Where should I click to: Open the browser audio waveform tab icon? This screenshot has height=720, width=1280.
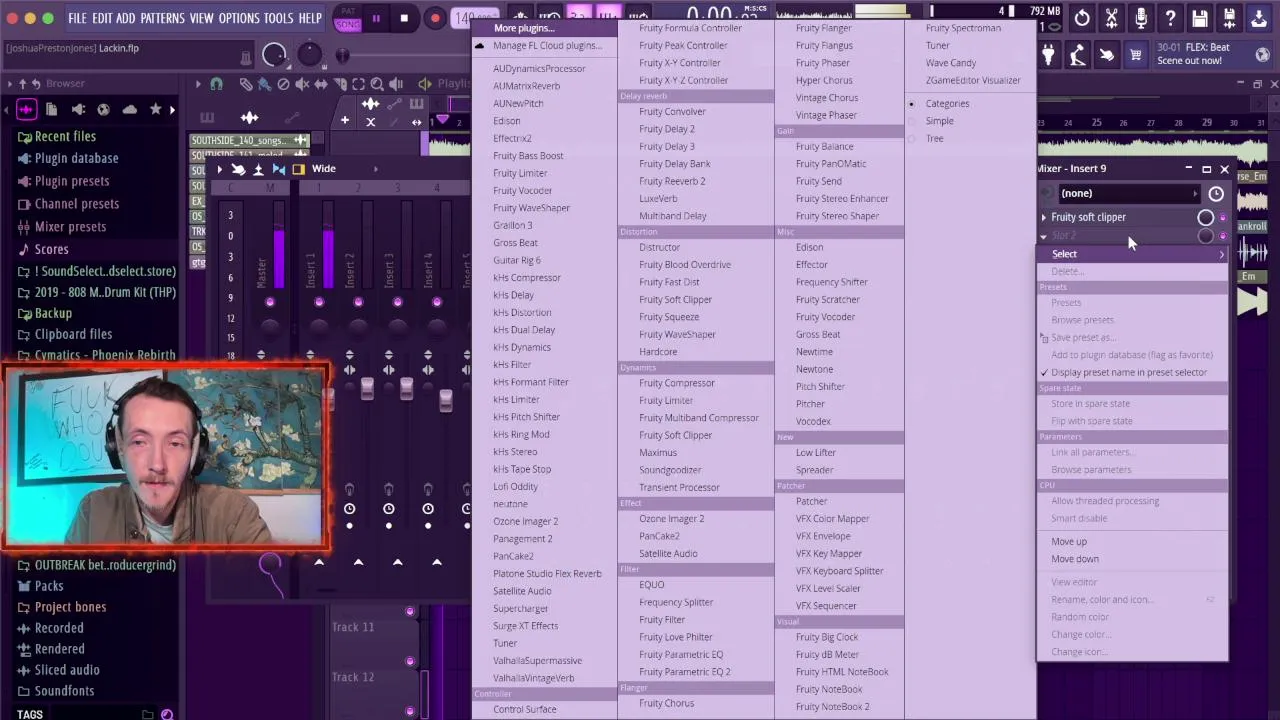tap(26, 109)
